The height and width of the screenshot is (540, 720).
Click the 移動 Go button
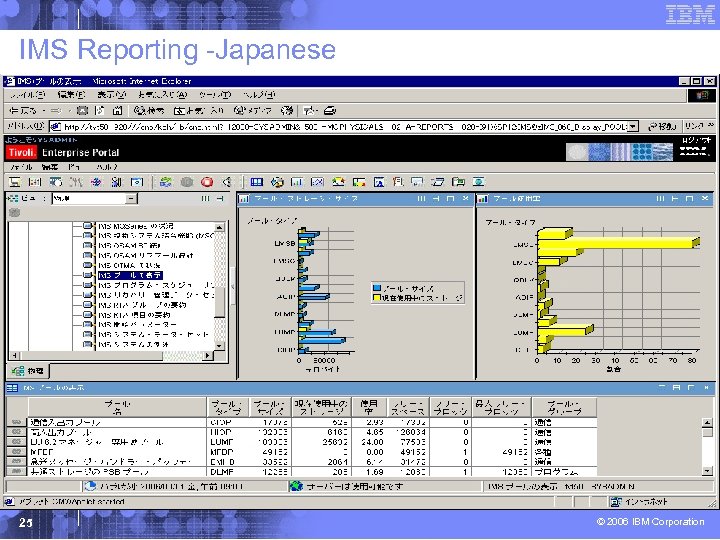pyautogui.click(x=661, y=126)
